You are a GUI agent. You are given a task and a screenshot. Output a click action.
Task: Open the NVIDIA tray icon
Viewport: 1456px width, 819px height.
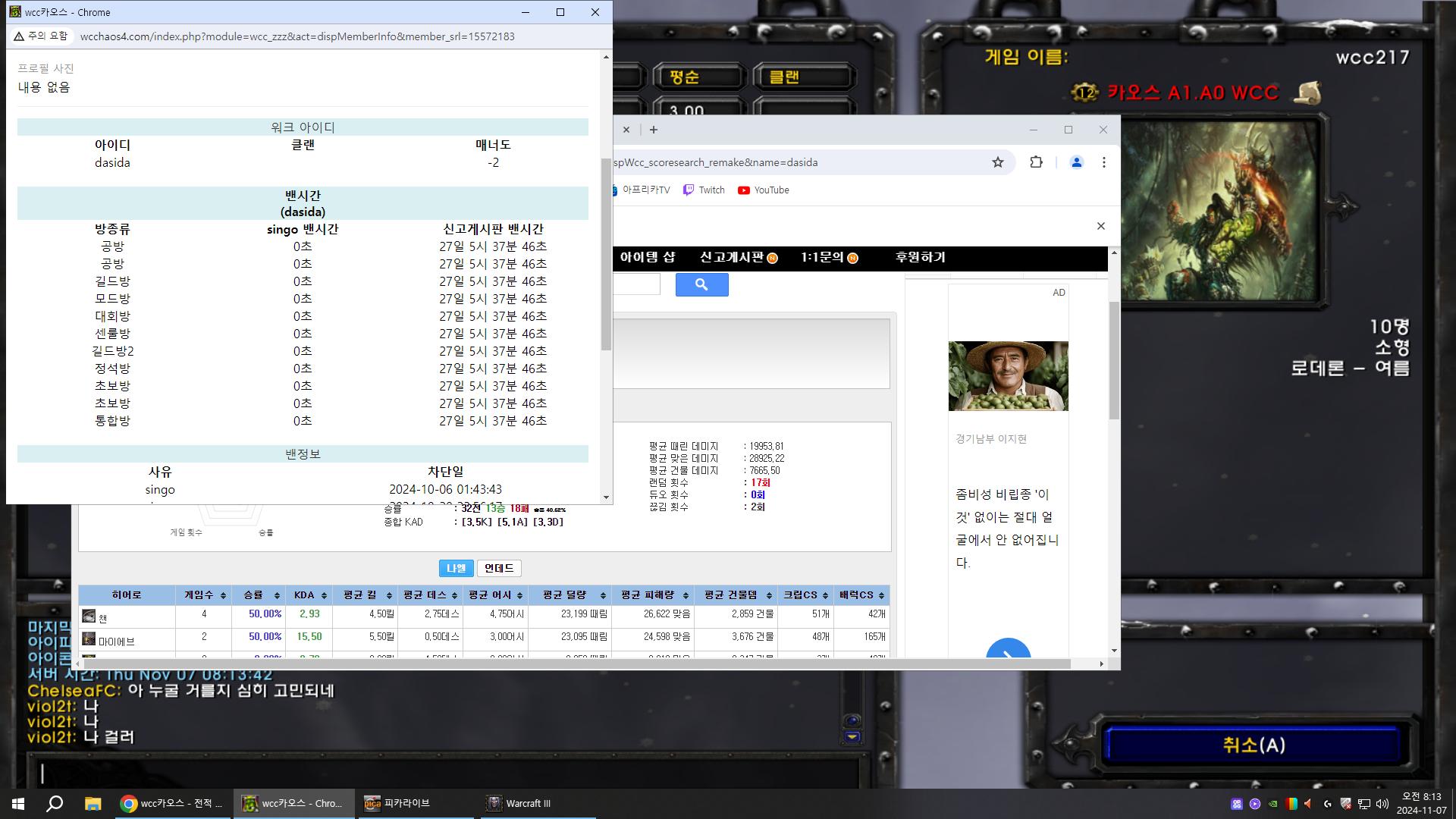tap(1273, 804)
